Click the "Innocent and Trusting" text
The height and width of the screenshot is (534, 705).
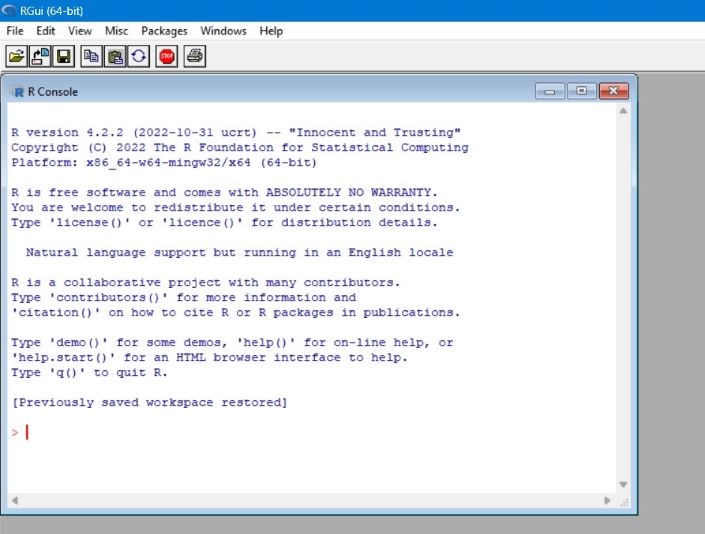tap(375, 133)
